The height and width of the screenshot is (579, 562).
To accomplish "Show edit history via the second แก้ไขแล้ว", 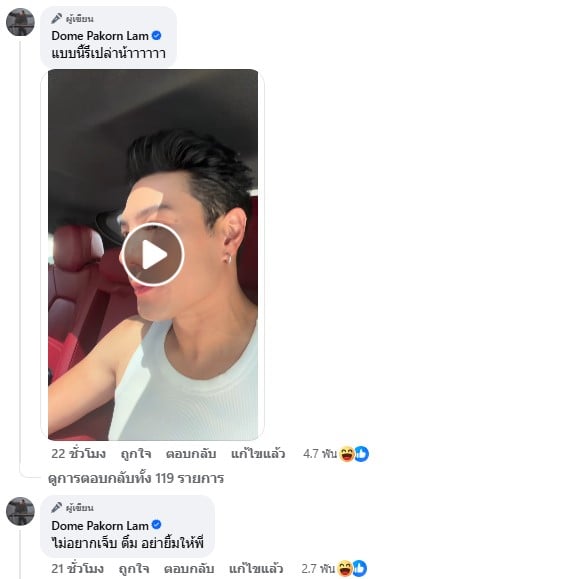I will tap(256, 568).
